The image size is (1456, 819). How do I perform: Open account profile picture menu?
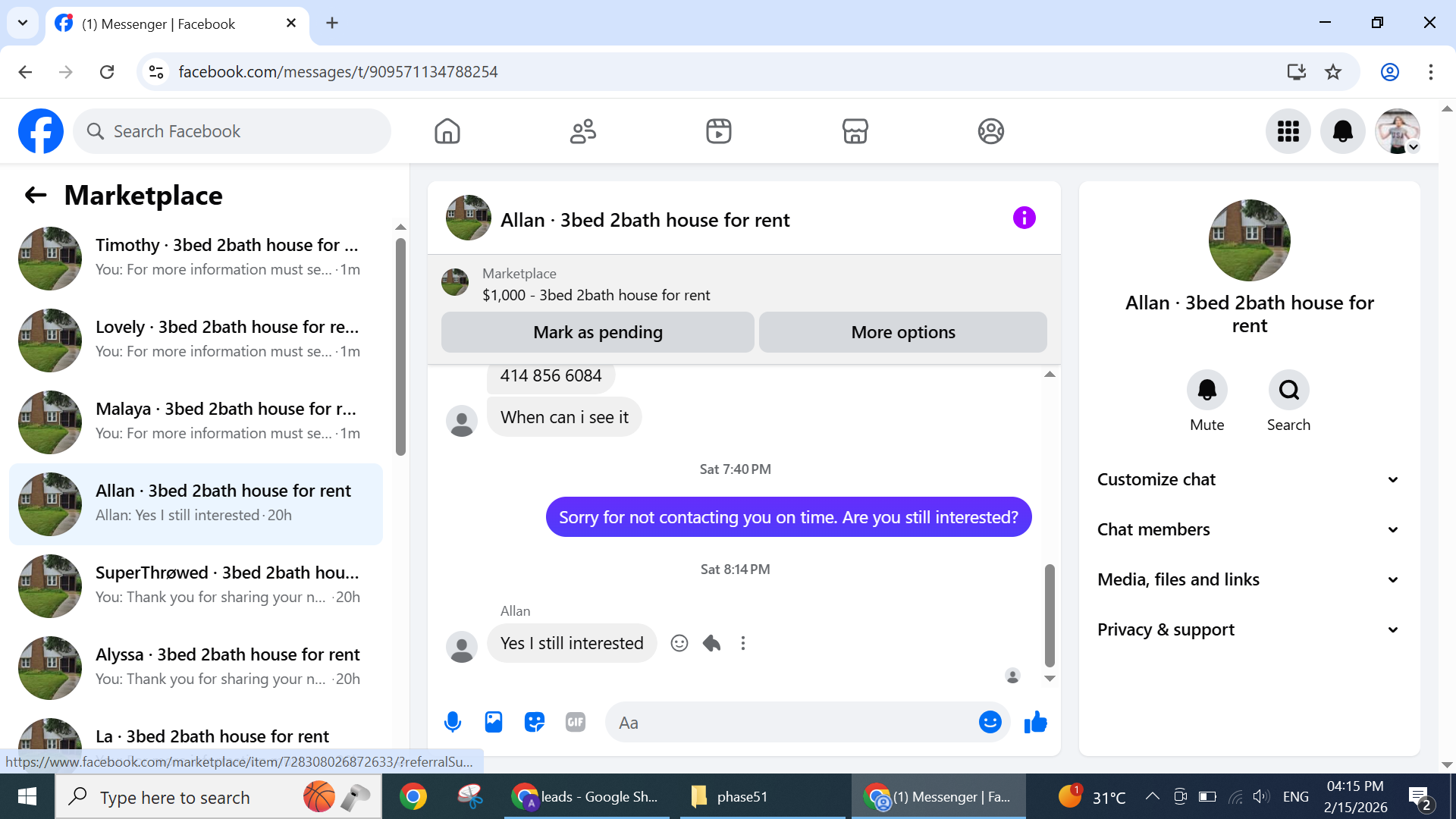tap(1398, 131)
